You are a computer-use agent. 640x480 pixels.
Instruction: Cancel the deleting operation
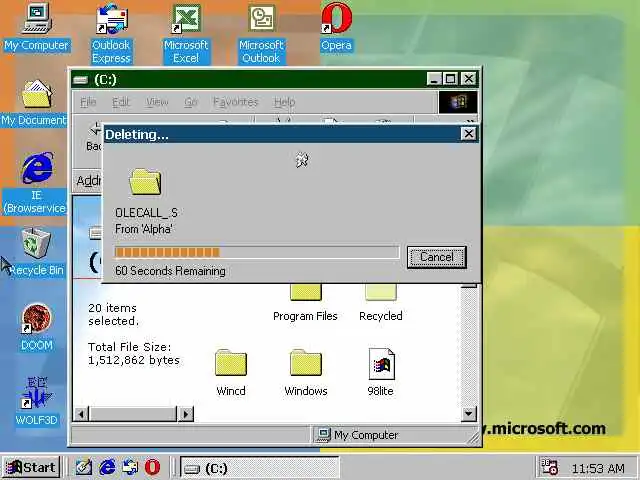[436, 257]
